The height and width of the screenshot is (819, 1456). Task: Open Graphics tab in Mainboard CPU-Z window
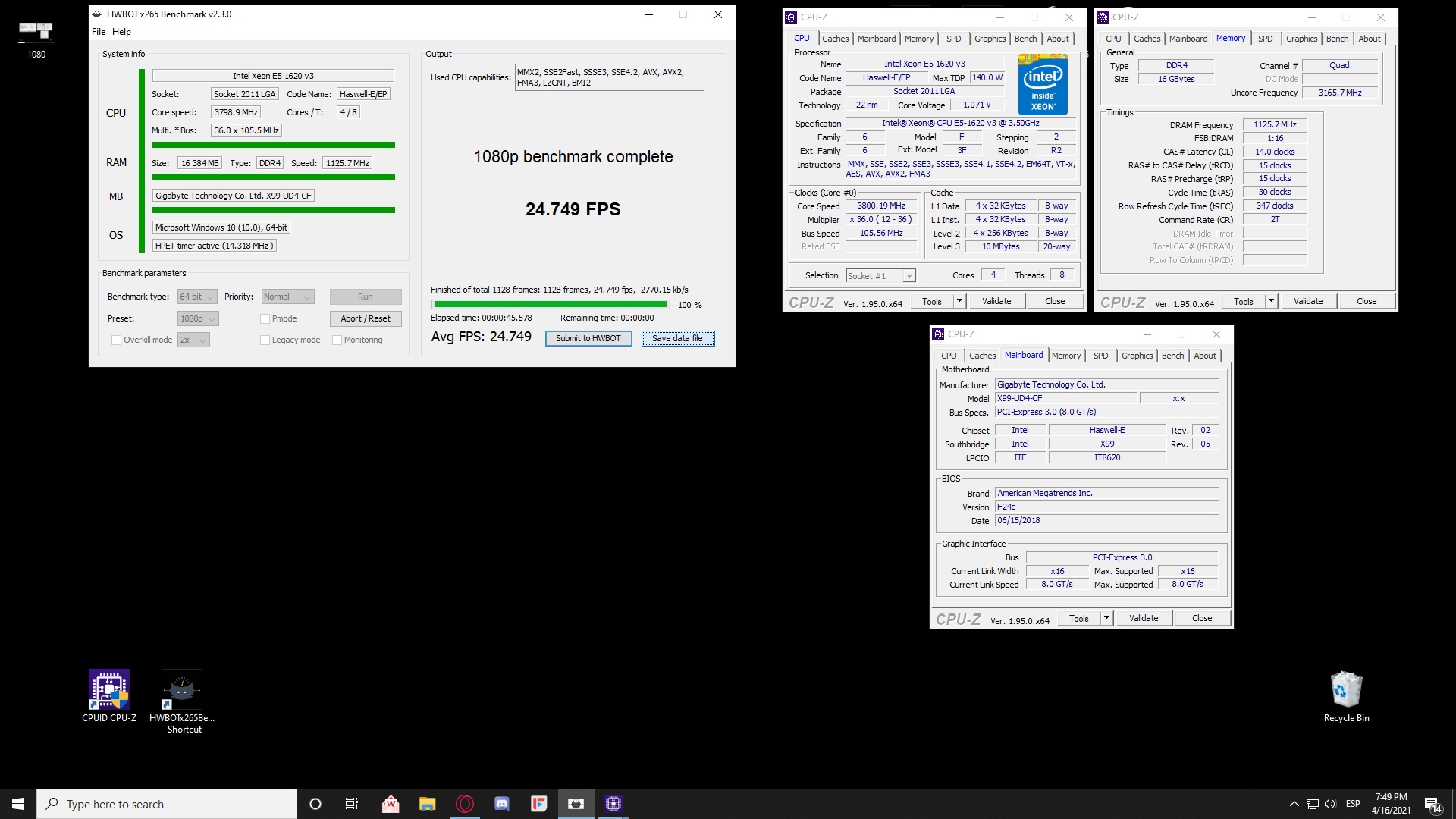(1137, 356)
